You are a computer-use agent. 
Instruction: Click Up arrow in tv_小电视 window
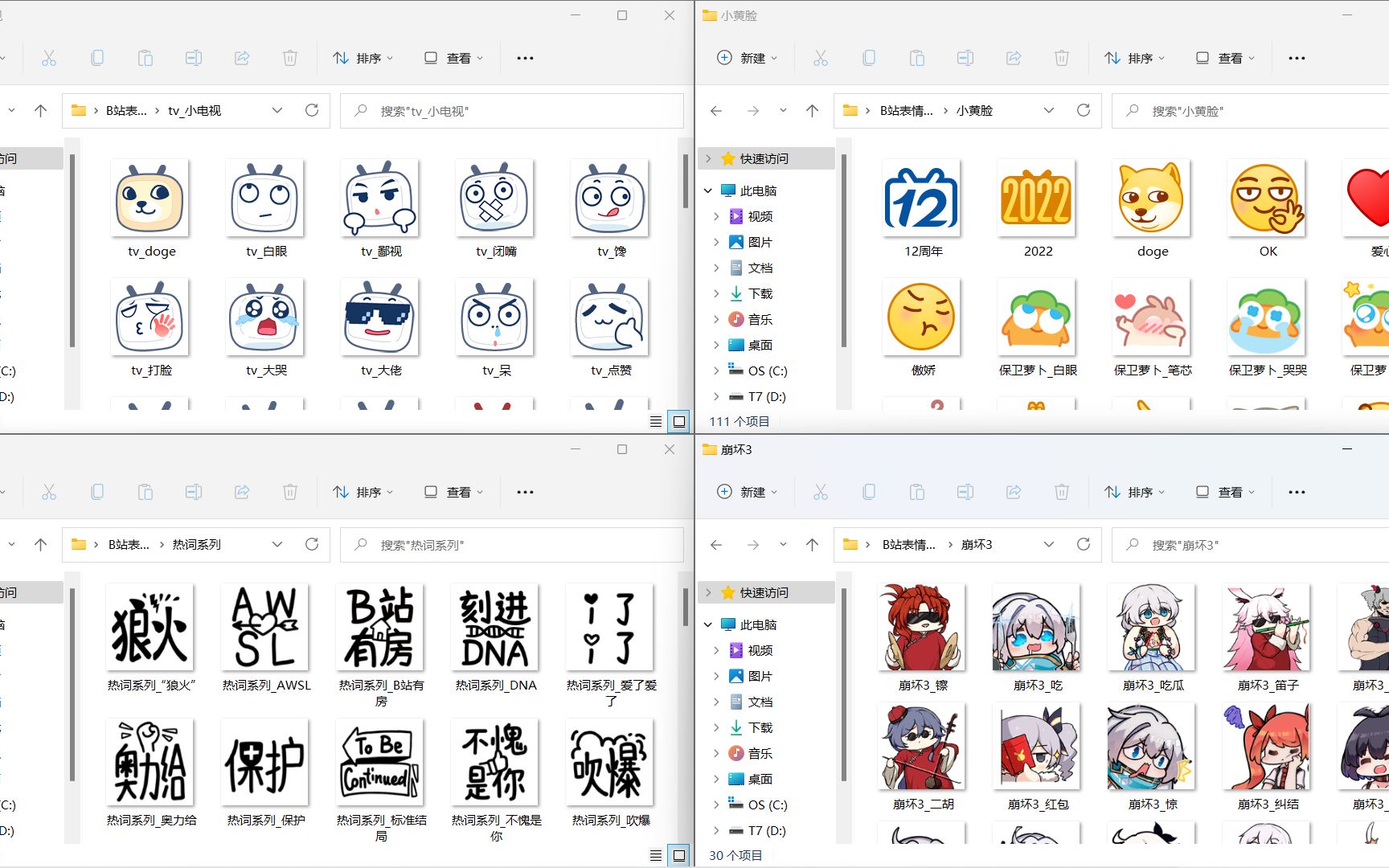(41, 111)
